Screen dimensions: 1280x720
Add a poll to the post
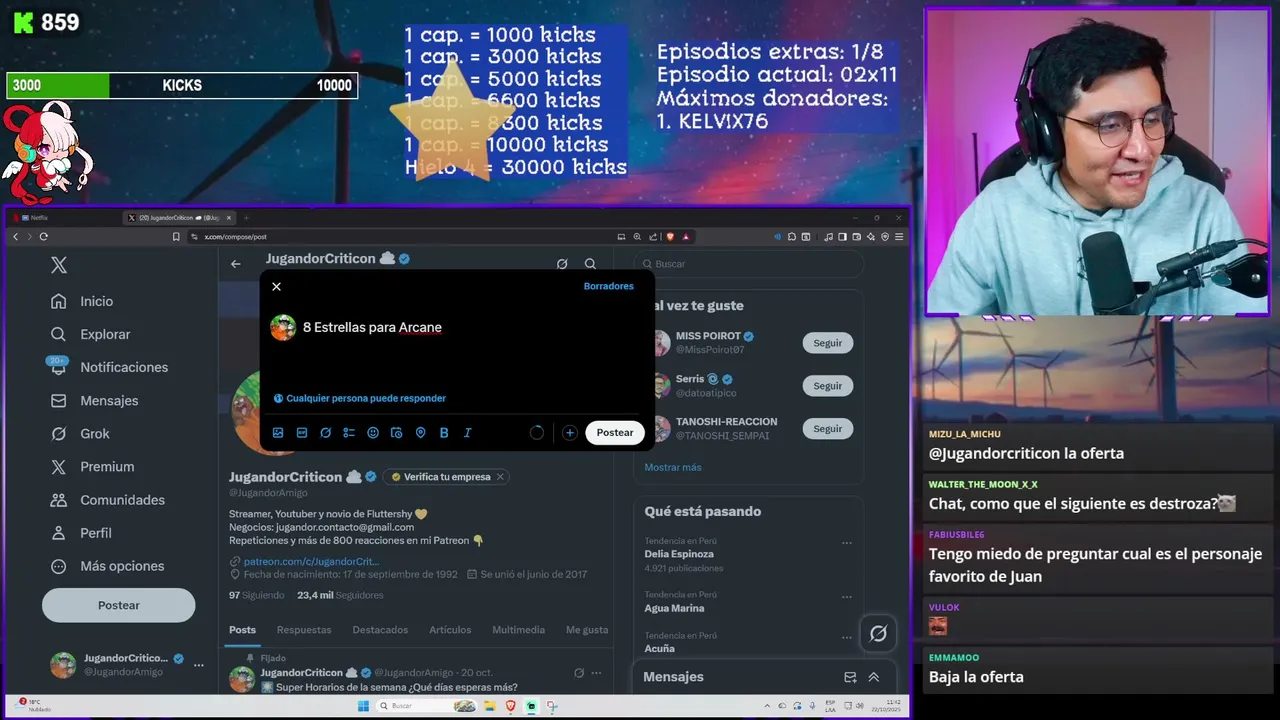pyautogui.click(x=349, y=433)
